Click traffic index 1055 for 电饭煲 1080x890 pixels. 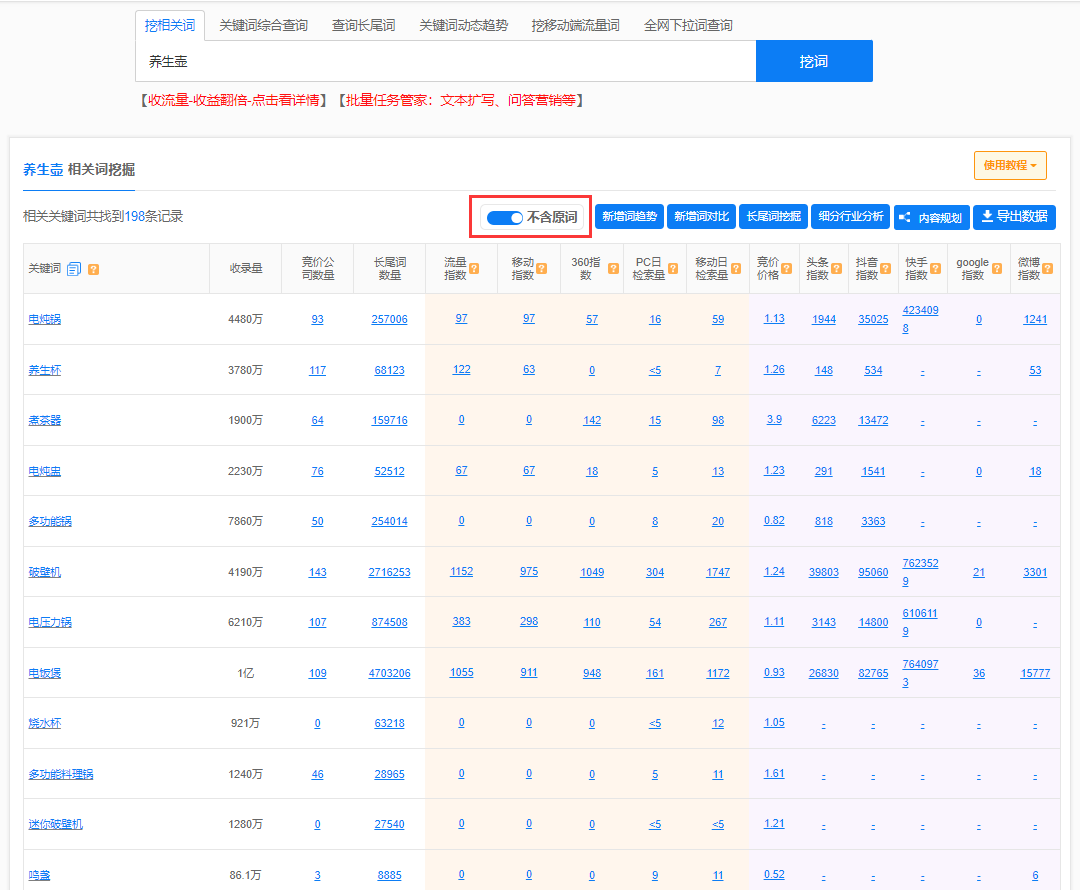coord(461,672)
